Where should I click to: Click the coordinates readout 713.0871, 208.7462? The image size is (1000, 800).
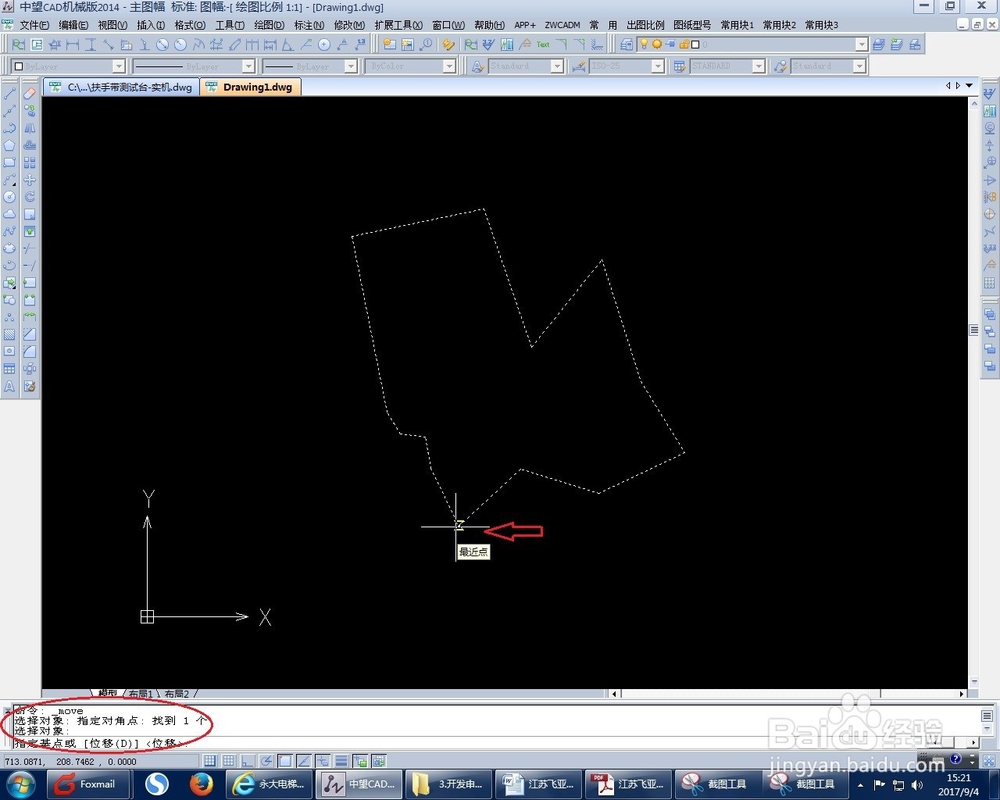click(x=70, y=762)
